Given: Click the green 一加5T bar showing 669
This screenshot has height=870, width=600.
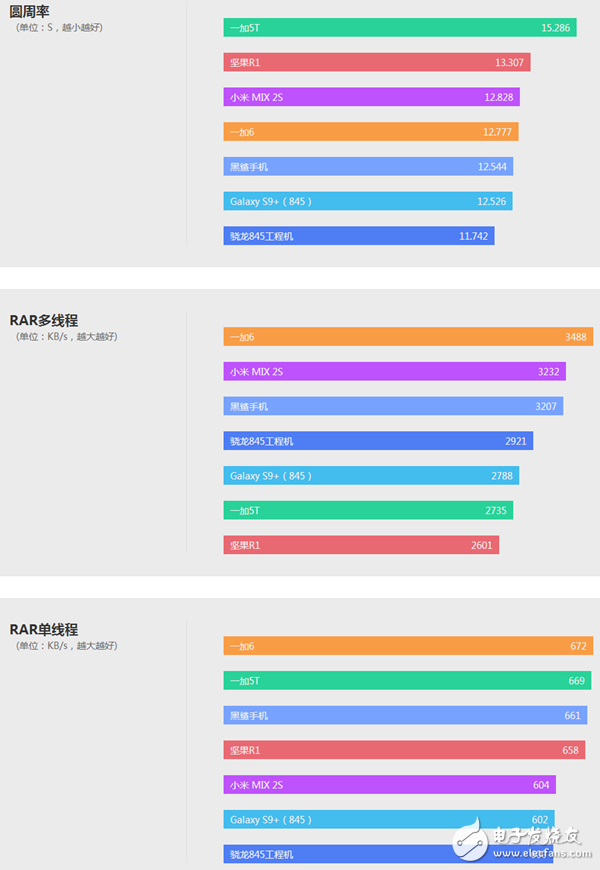Looking at the screenshot, I should tap(407, 681).
